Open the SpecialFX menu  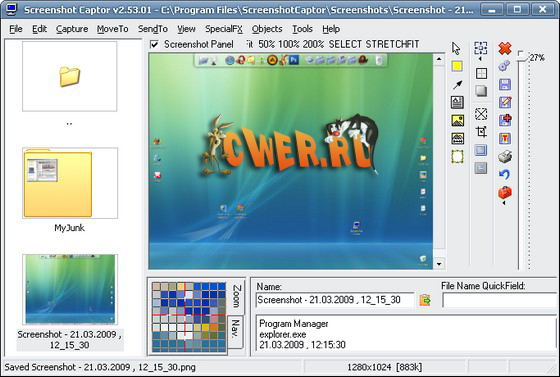[x=224, y=29]
